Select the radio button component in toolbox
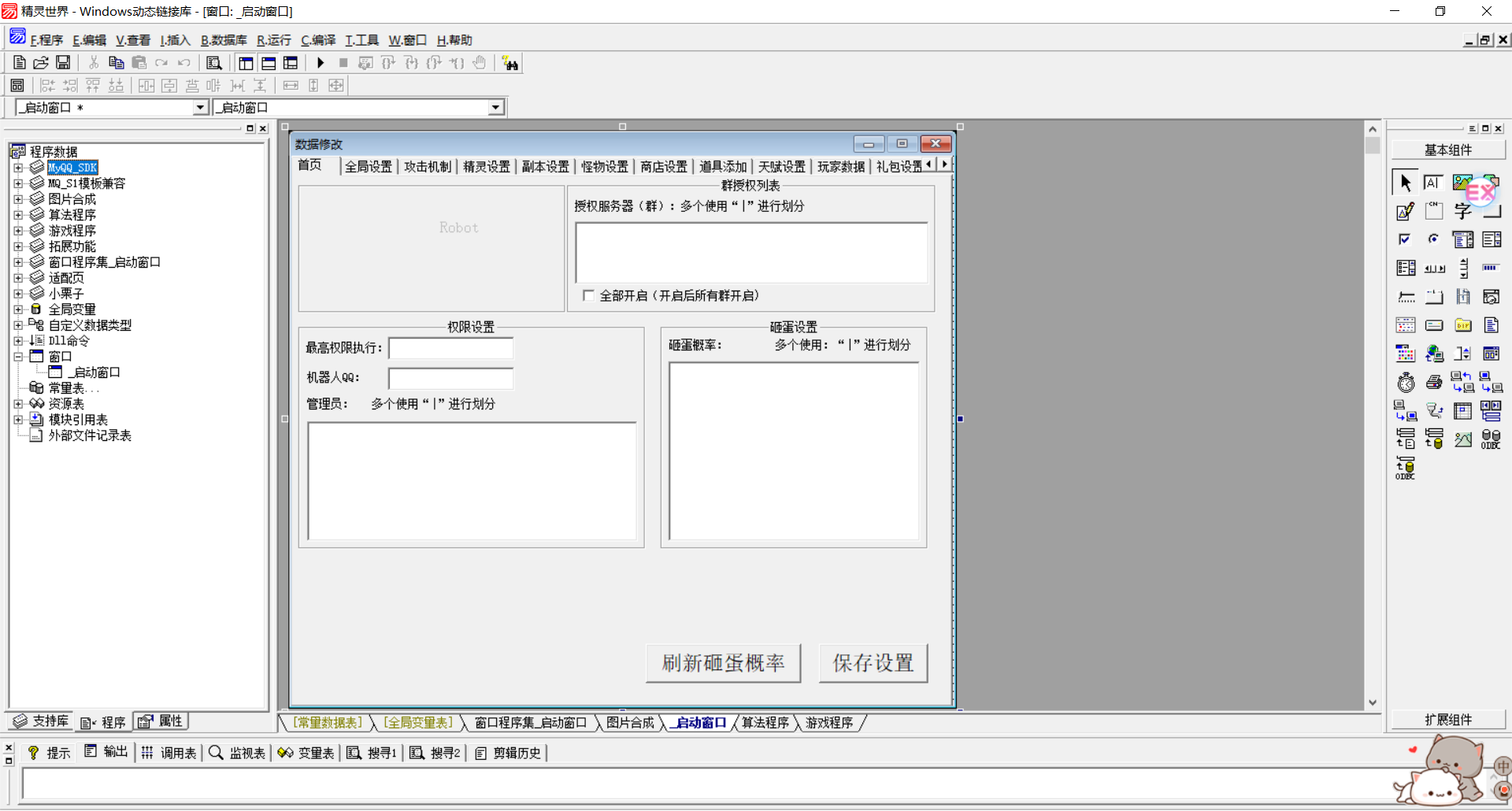The height and width of the screenshot is (811, 1512). click(x=1434, y=239)
